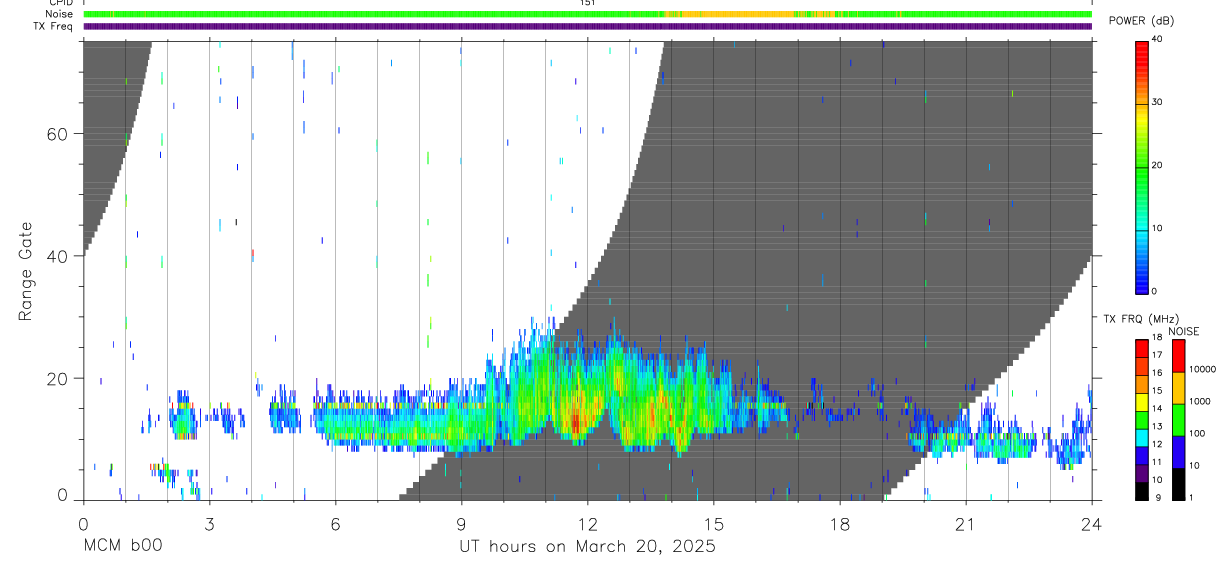The width and height of the screenshot is (1228, 567).
Task: Click the NOISE color scale bar
Action: (1178, 419)
